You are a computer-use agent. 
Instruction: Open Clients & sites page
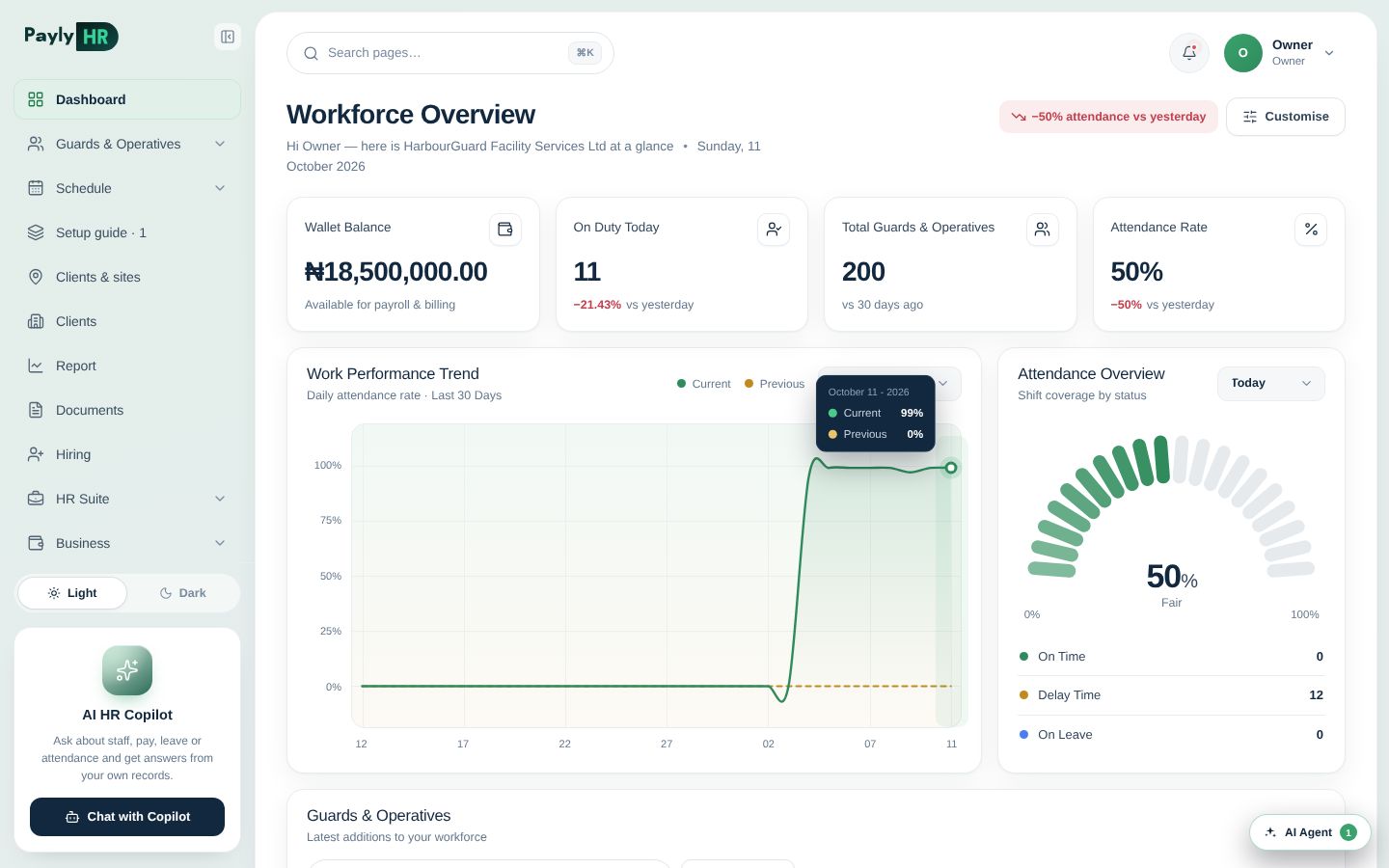click(x=127, y=277)
